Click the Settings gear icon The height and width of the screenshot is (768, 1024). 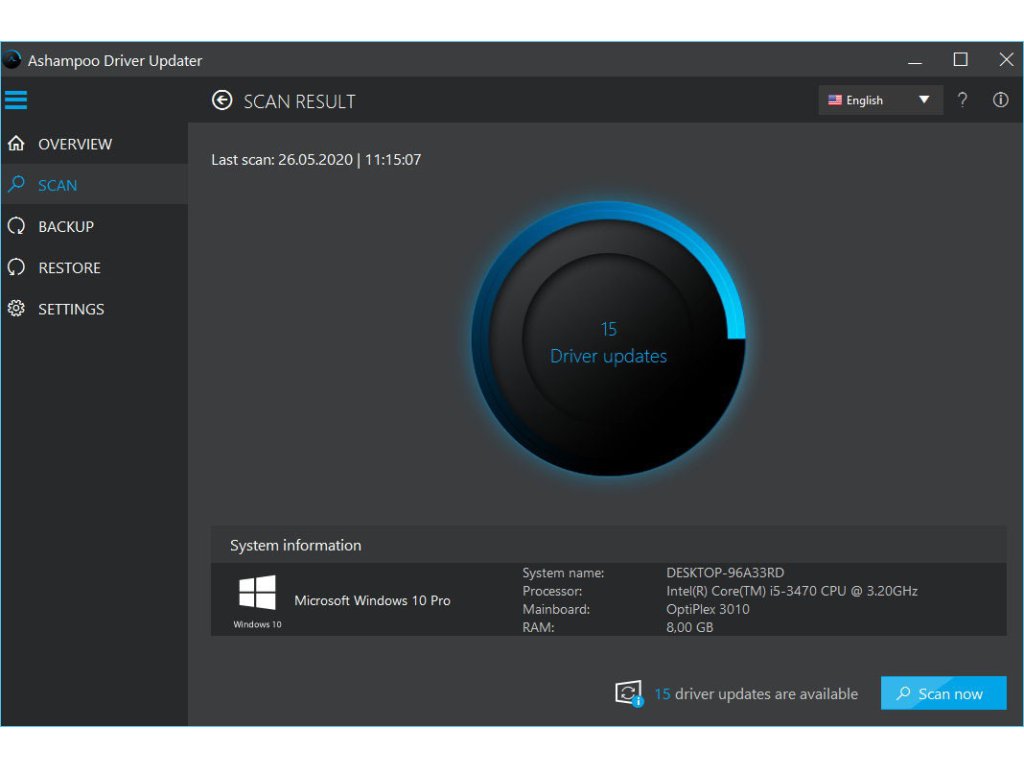coord(16,309)
